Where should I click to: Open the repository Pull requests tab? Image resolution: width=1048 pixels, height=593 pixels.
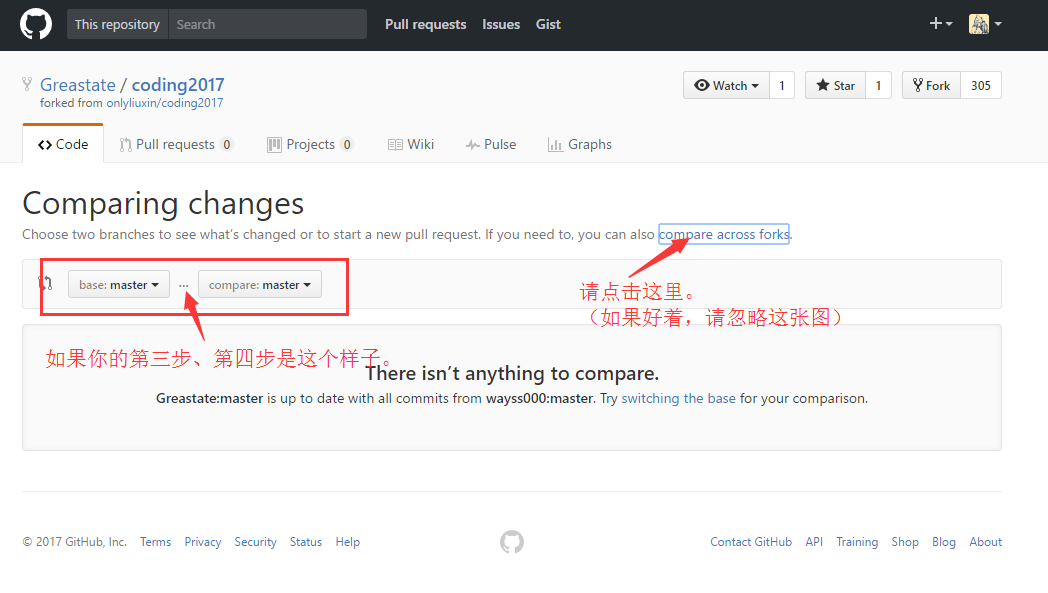pyautogui.click(x=176, y=144)
